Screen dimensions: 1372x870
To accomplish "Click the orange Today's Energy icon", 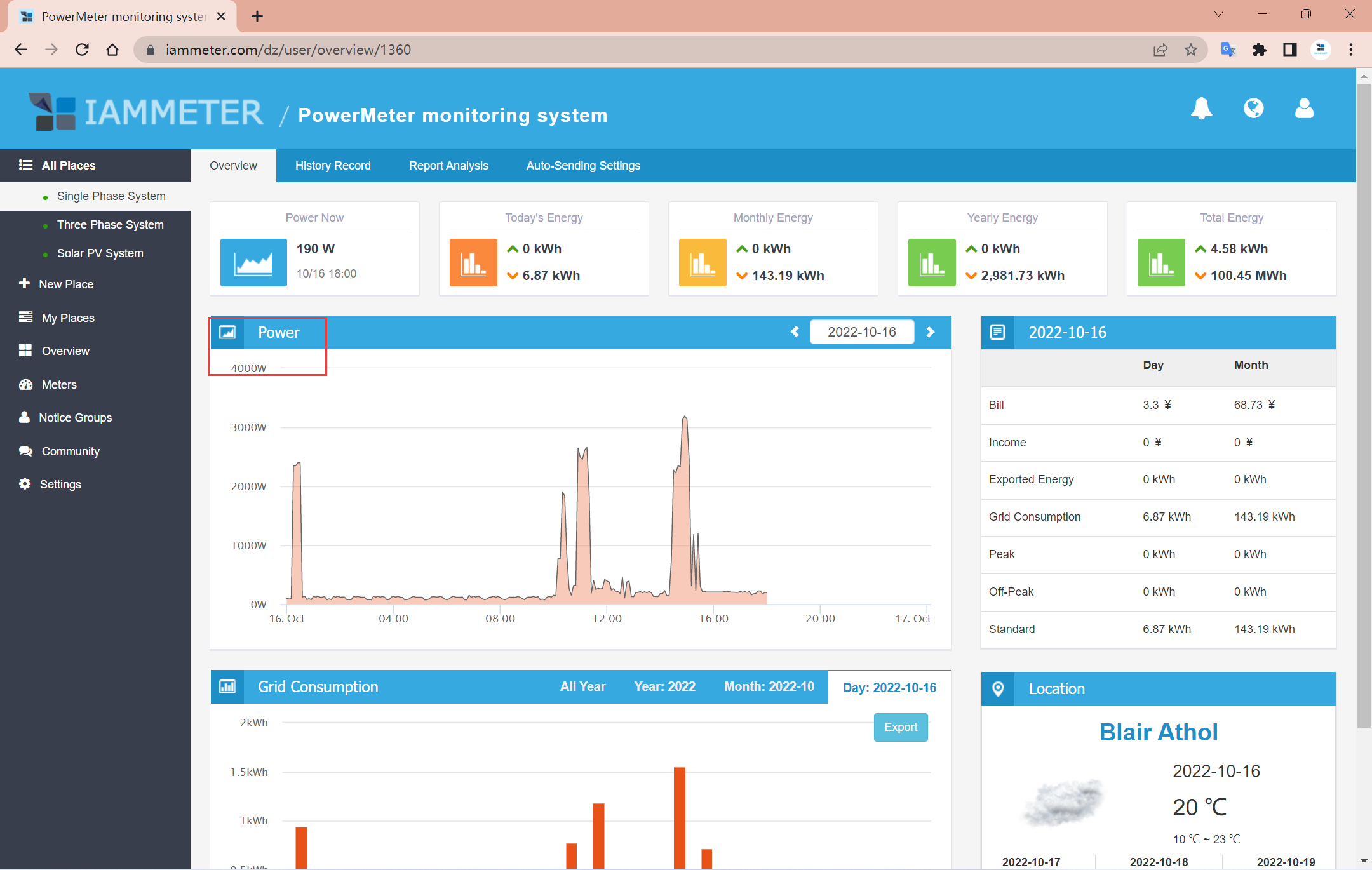I will tap(473, 262).
